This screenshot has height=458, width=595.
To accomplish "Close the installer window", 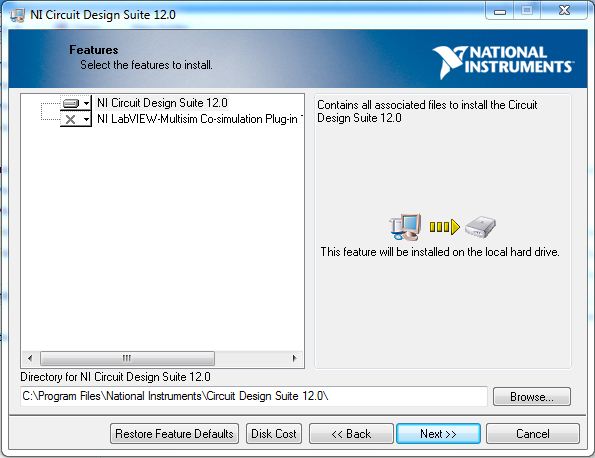I will [x=564, y=11].
